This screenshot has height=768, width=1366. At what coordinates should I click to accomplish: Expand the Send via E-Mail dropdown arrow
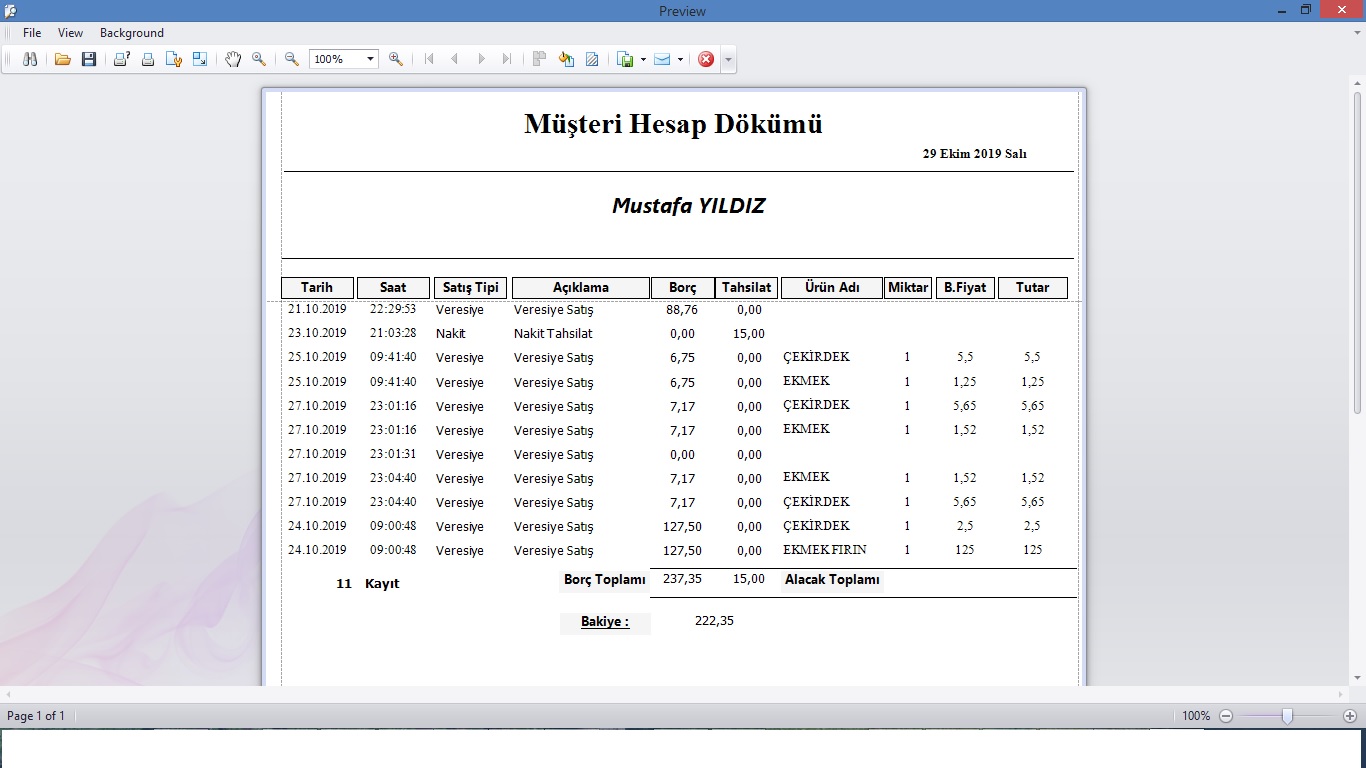pyautogui.click(x=680, y=59)
